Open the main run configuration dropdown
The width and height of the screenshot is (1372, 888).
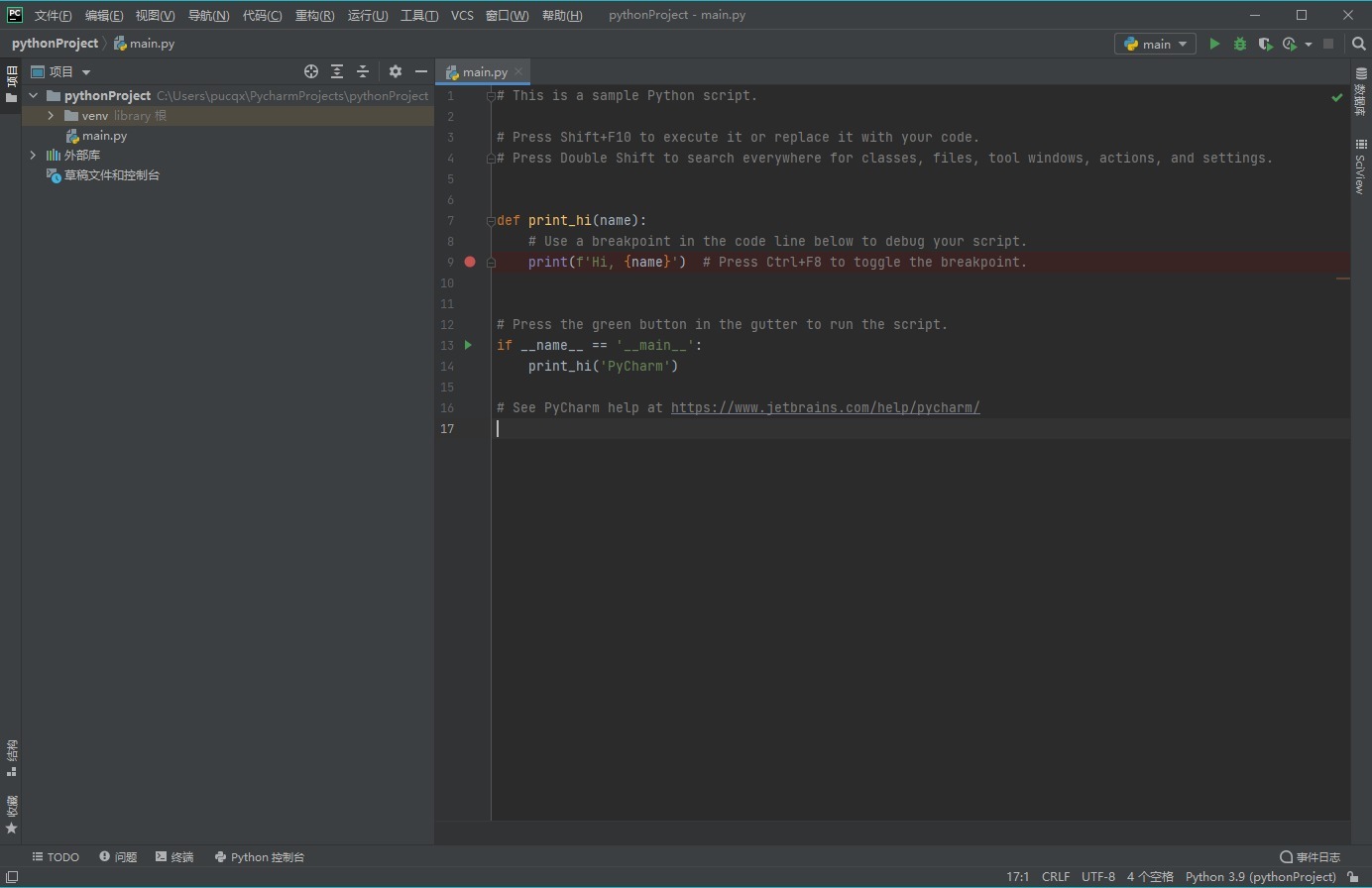1154,44
